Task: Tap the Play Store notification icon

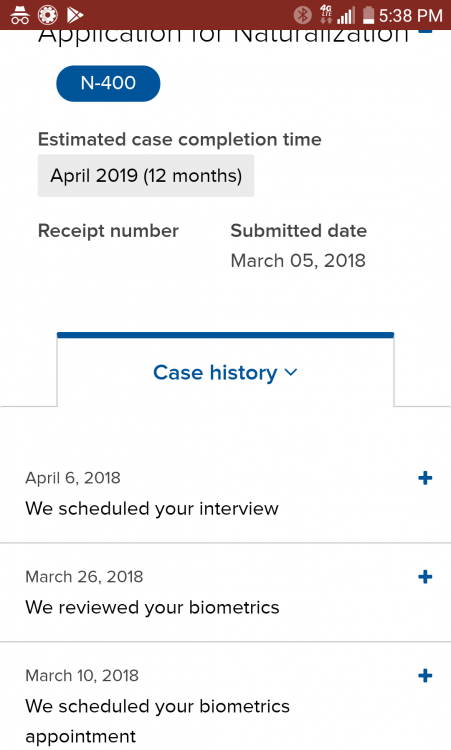Action: (75, 15)
